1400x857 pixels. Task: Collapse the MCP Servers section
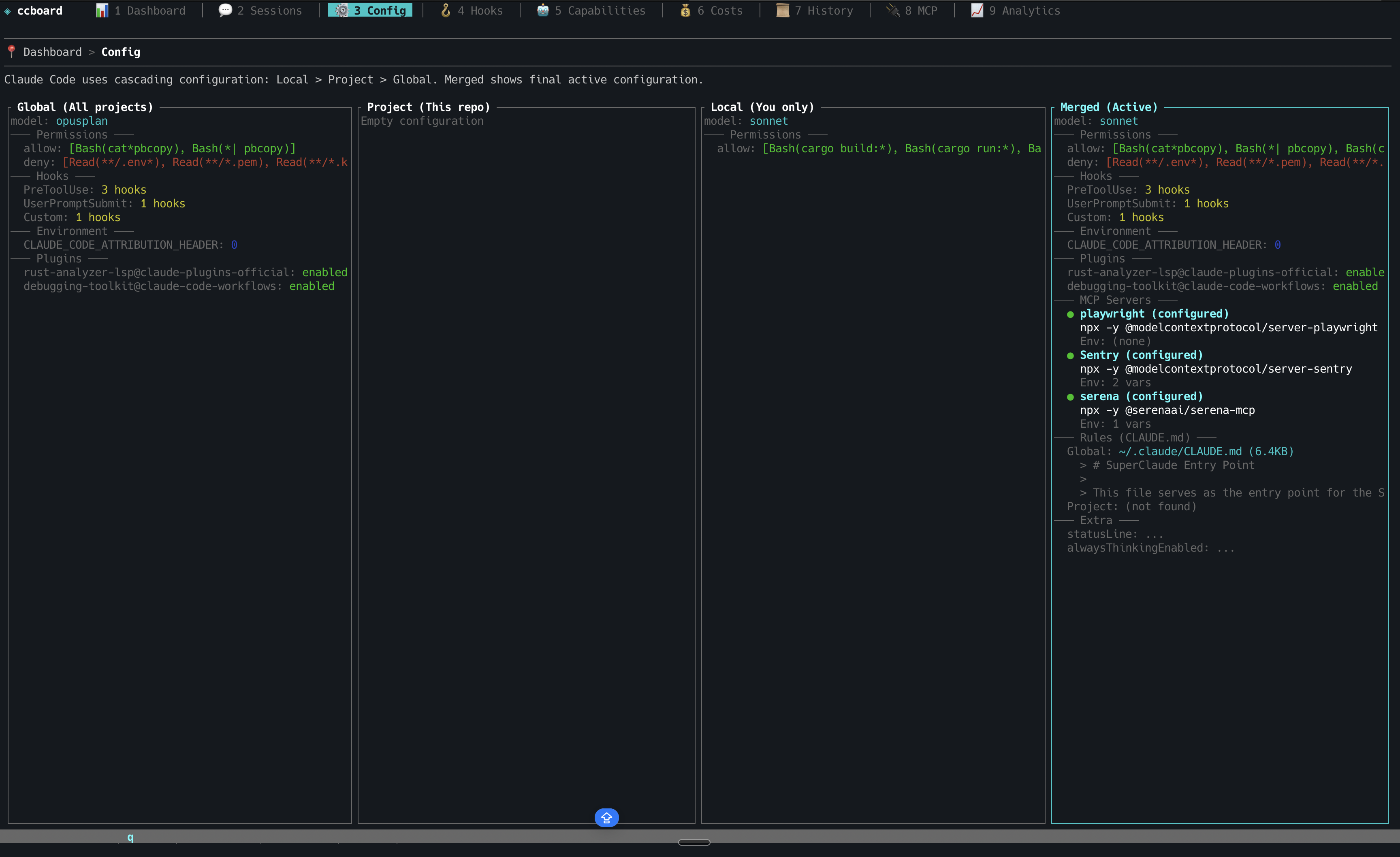1115,300
